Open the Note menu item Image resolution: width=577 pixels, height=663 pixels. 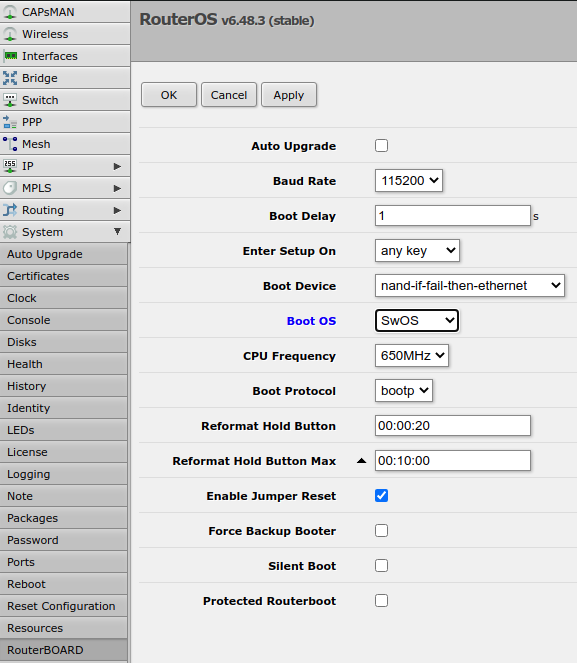click(x=63, y=496)
